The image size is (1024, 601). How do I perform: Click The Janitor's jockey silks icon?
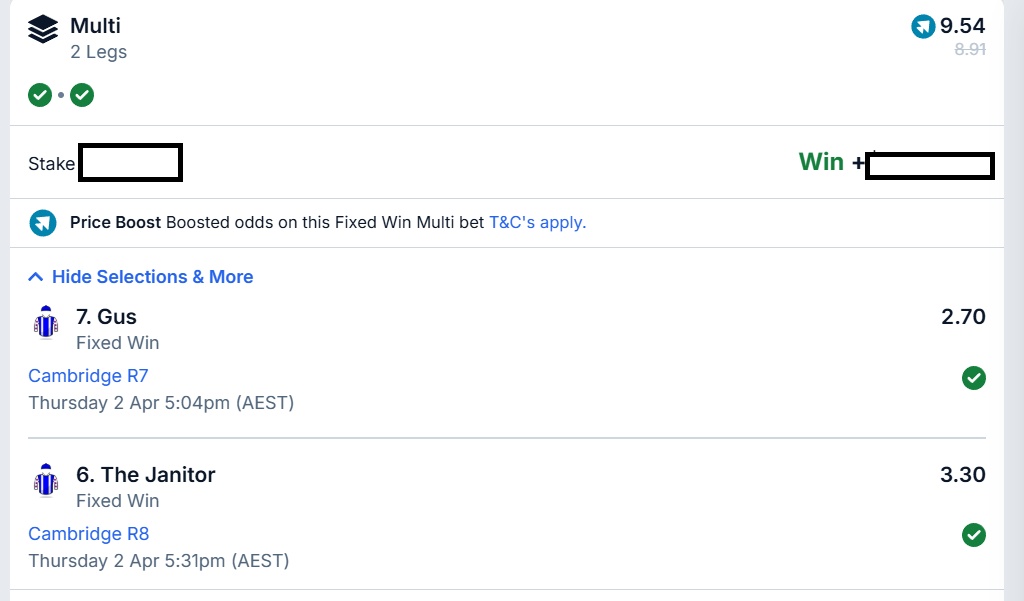(x=45, y=481)
